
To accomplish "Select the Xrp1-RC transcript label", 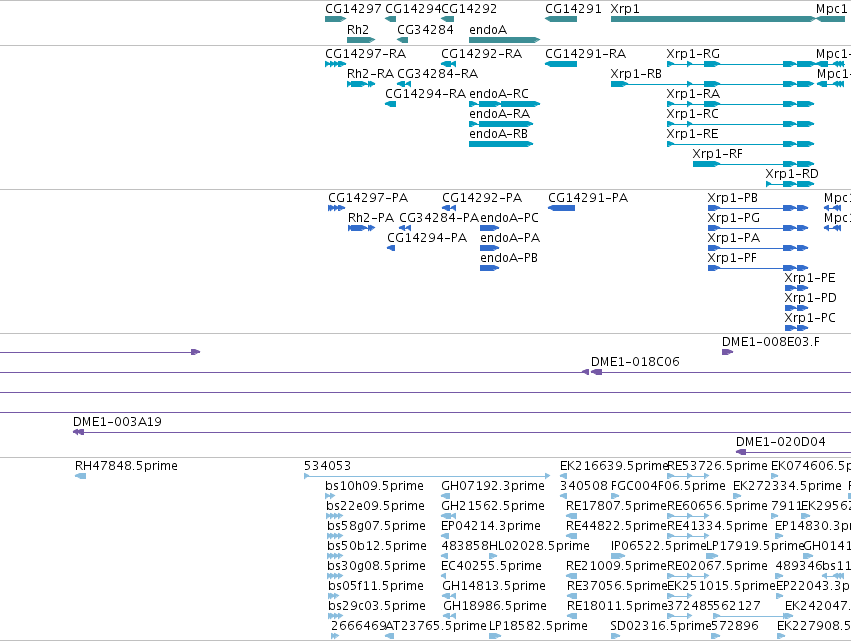I will pos(693,114).
